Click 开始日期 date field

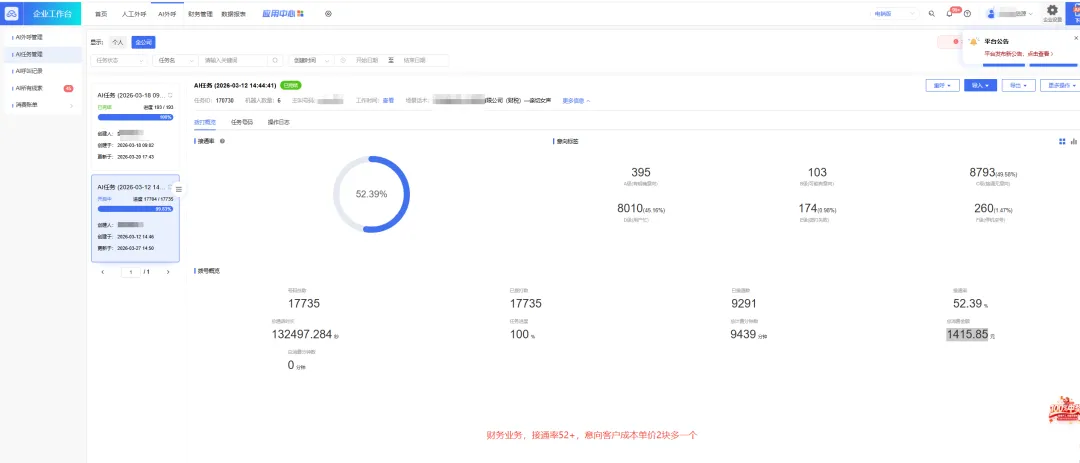(367, 61)
